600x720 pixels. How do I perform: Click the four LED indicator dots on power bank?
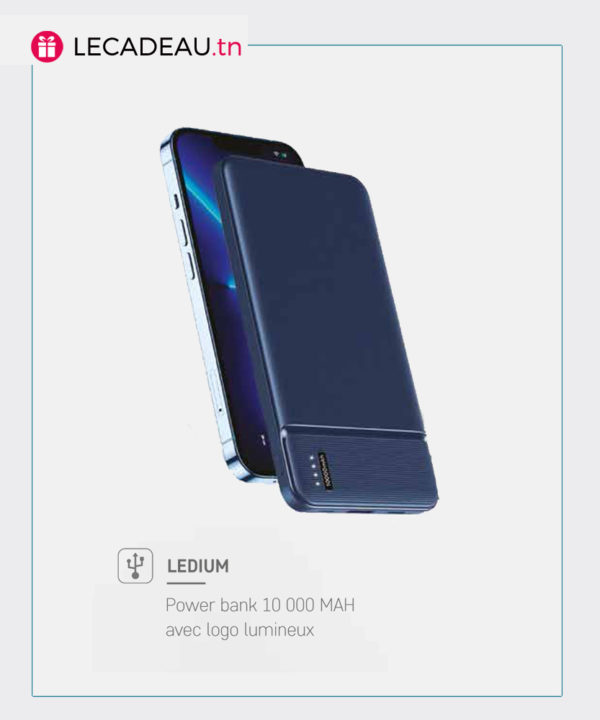coord(314,471)
